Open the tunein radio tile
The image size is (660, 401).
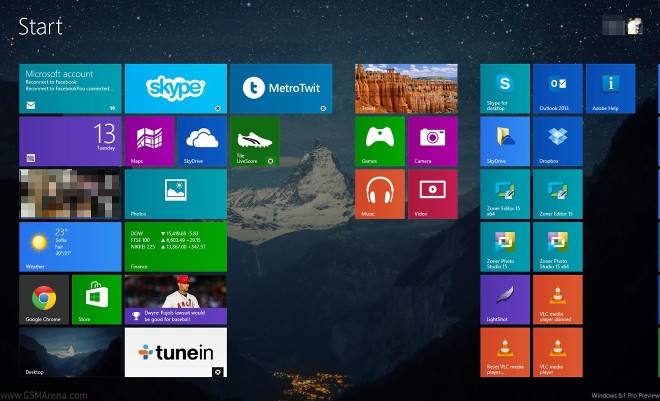coord(176,352)
